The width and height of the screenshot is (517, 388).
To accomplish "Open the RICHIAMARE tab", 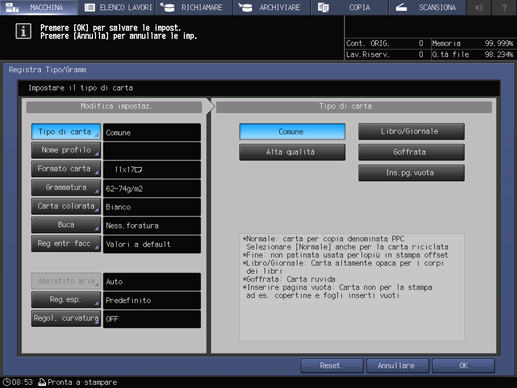I will tap(194, 7).
